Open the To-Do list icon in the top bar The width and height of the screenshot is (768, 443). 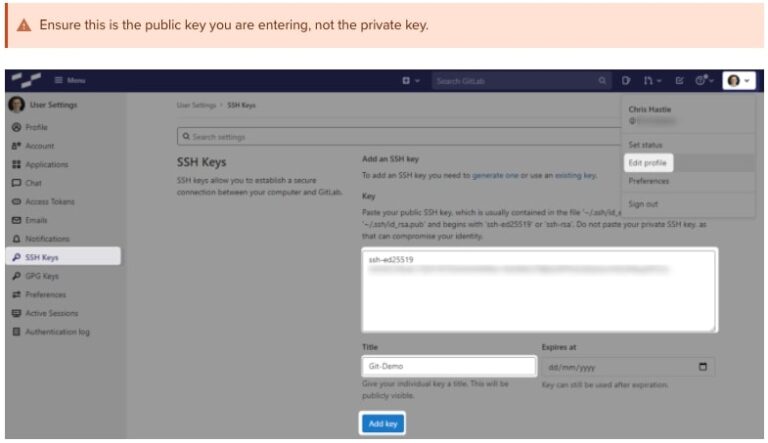pos(677,80)
